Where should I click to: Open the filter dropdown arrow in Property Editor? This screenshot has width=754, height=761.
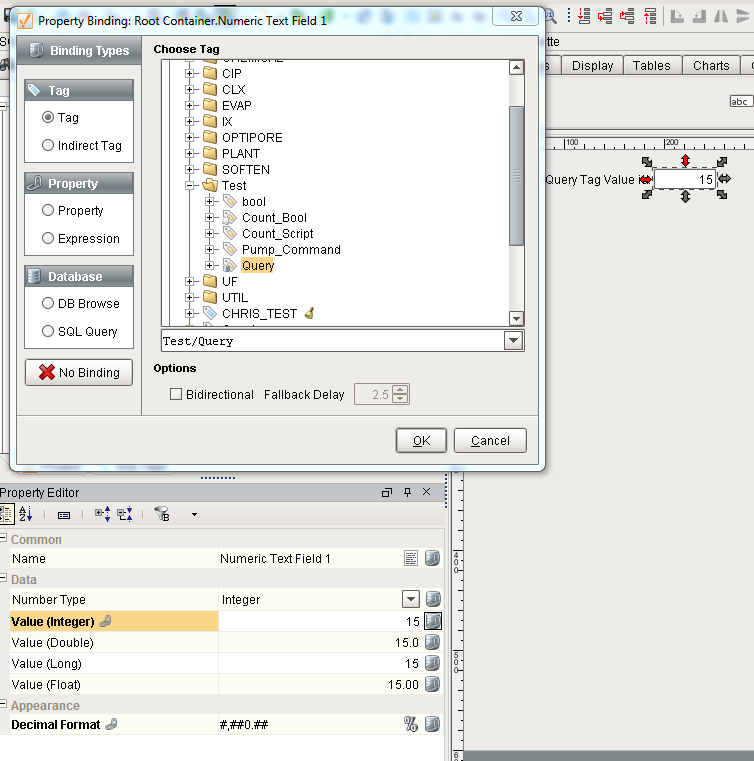pos(194,514)
